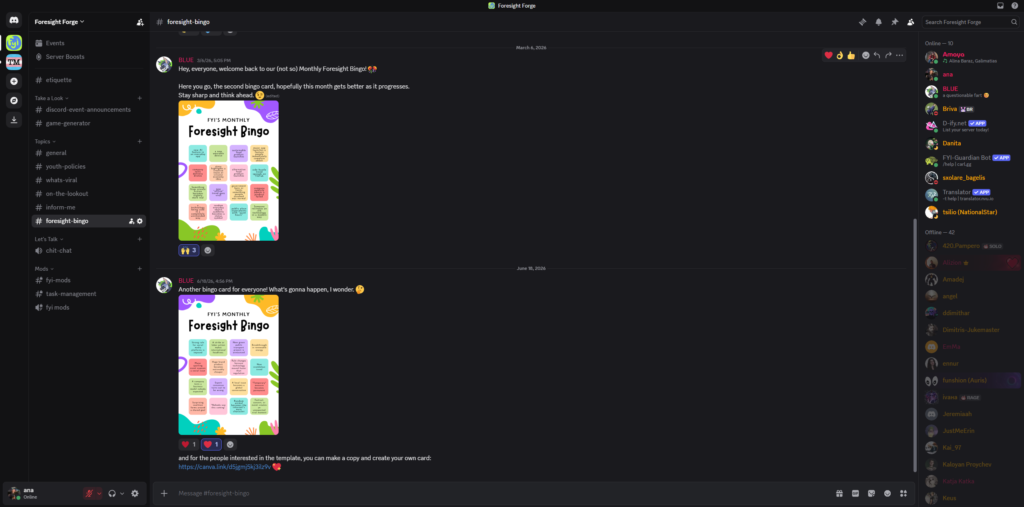Screen dimensions: 1024x507
Task: Open the Inbox icon in title bar
Action: (1000, 5)
